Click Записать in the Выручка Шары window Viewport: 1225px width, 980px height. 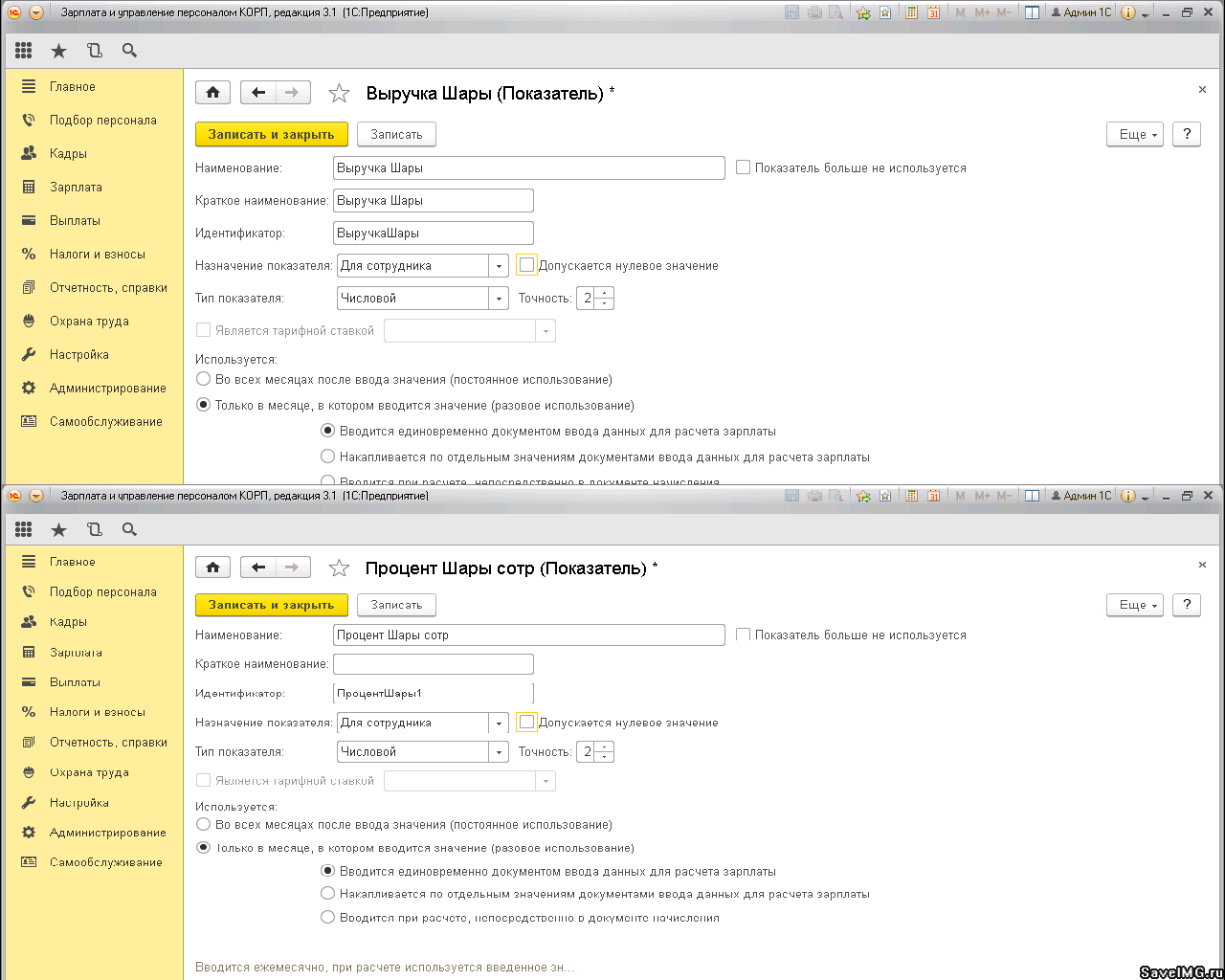(396, 134)
